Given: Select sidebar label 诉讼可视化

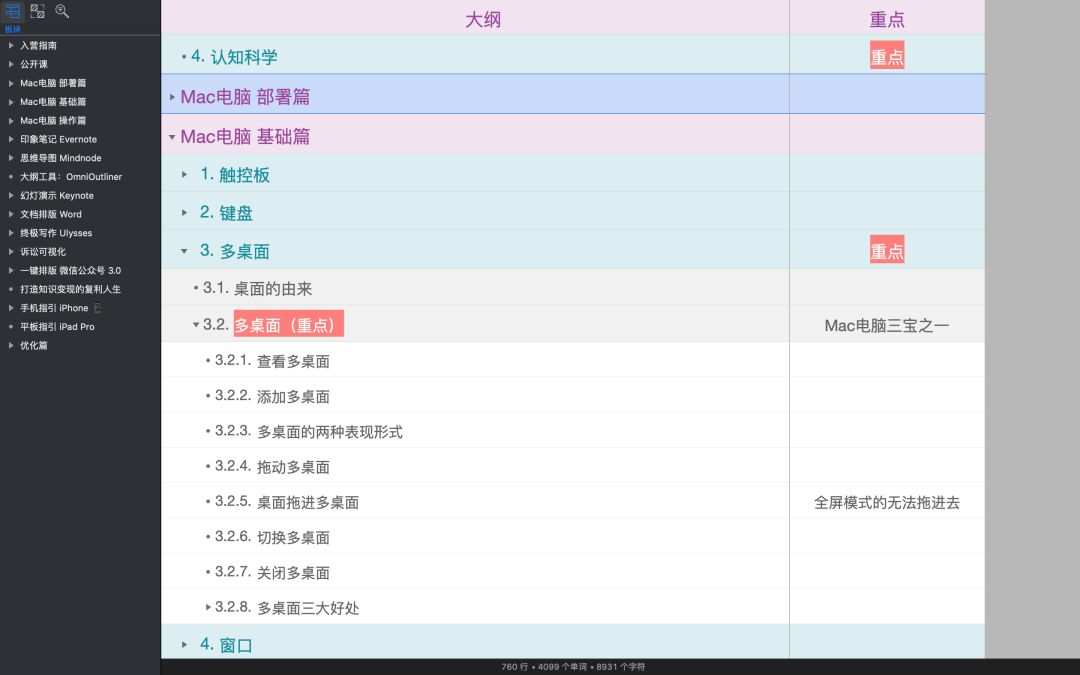Looking at the screenshot, I should (x=43, y=252).
